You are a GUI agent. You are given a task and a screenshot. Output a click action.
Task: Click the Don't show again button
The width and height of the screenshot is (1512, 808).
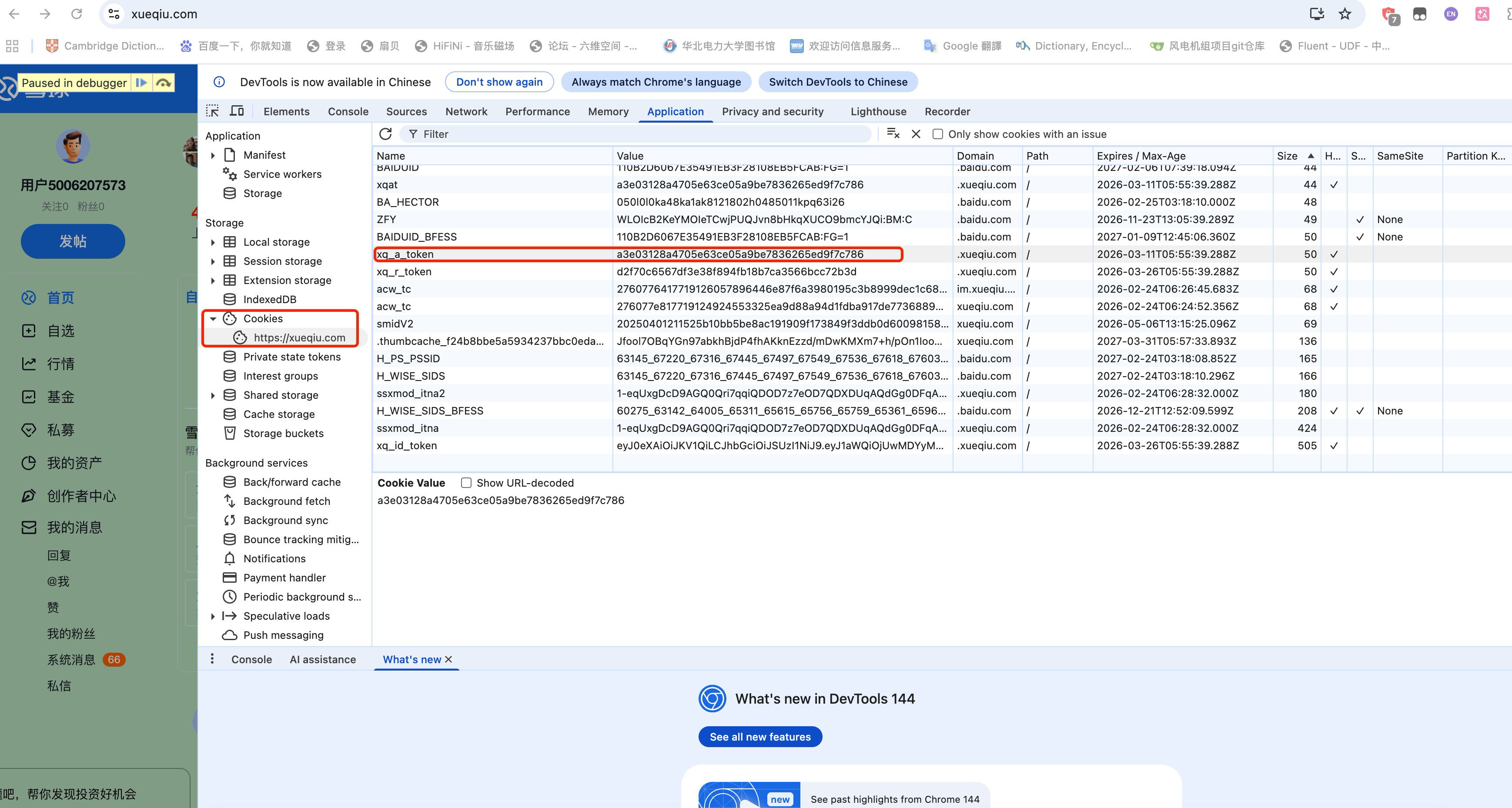pos(499,82)
